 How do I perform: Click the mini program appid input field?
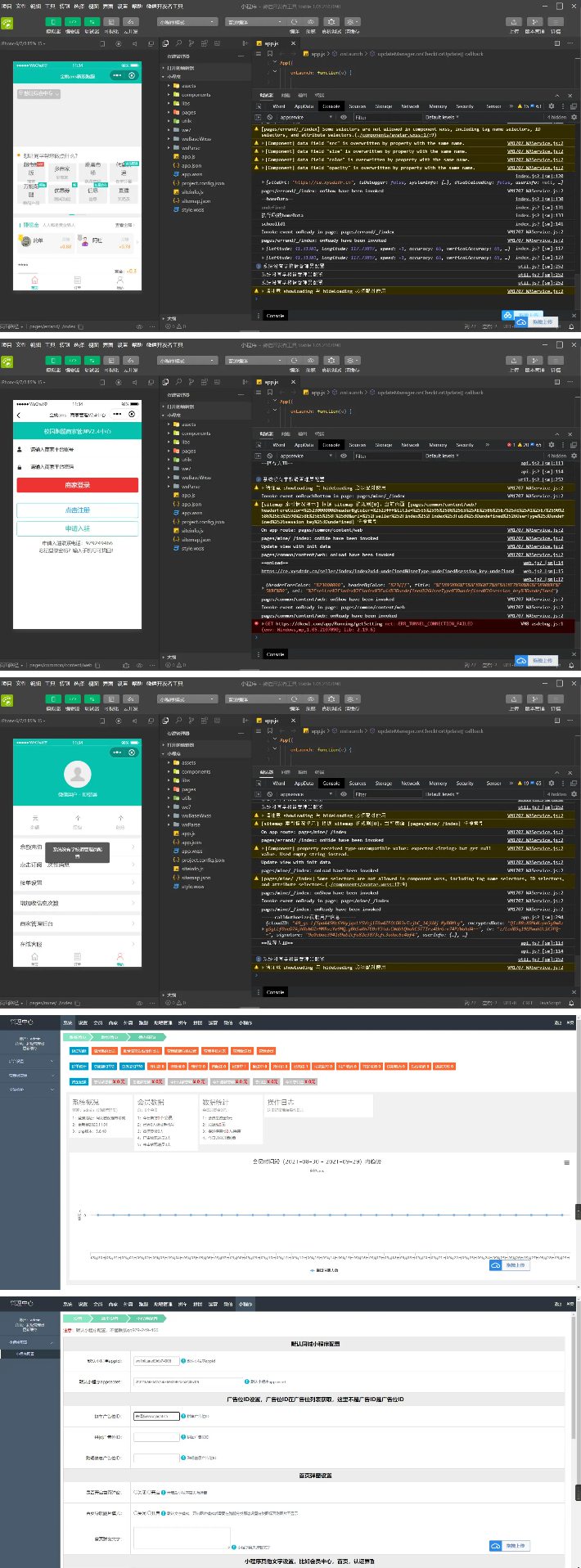155,1361
